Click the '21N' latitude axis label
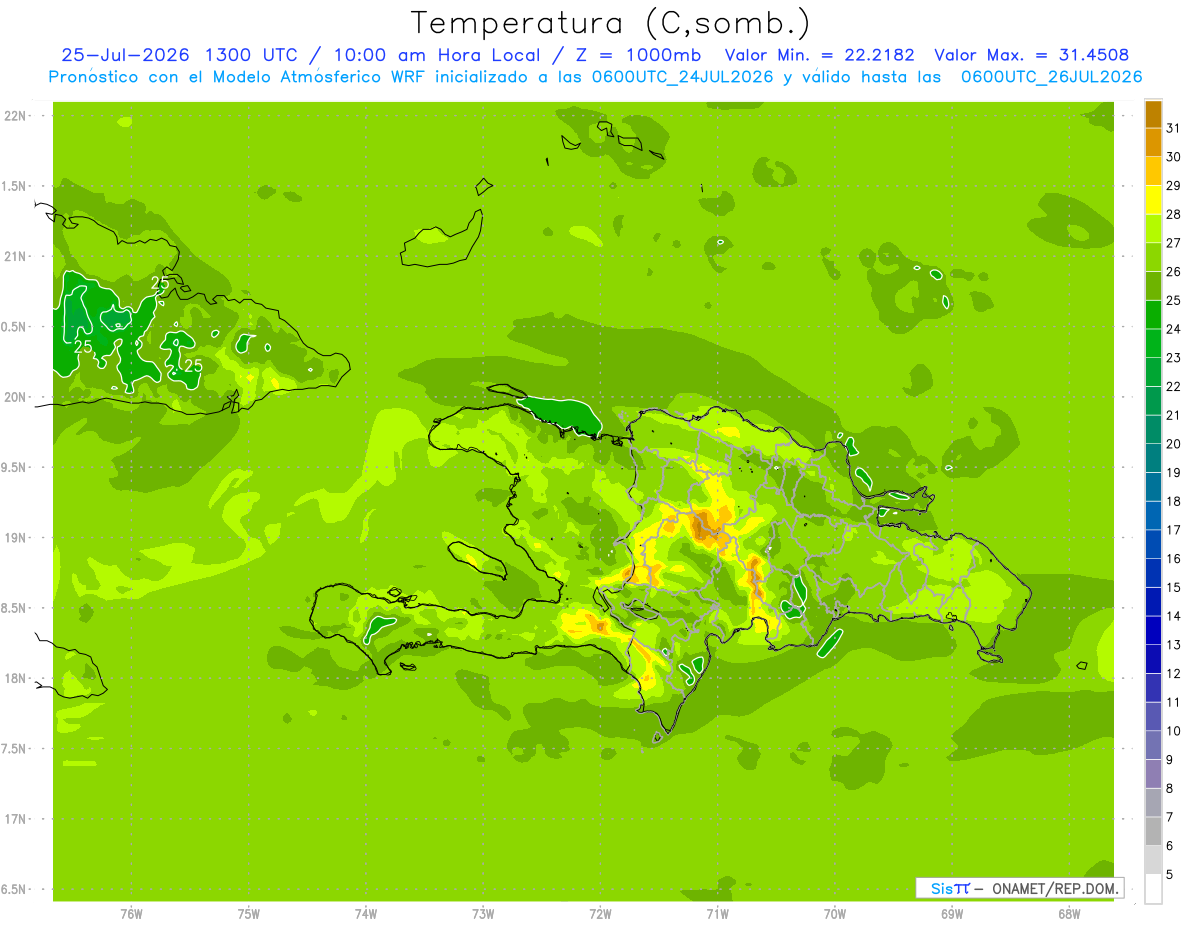 pyautogui.click(x=17, y=256)
